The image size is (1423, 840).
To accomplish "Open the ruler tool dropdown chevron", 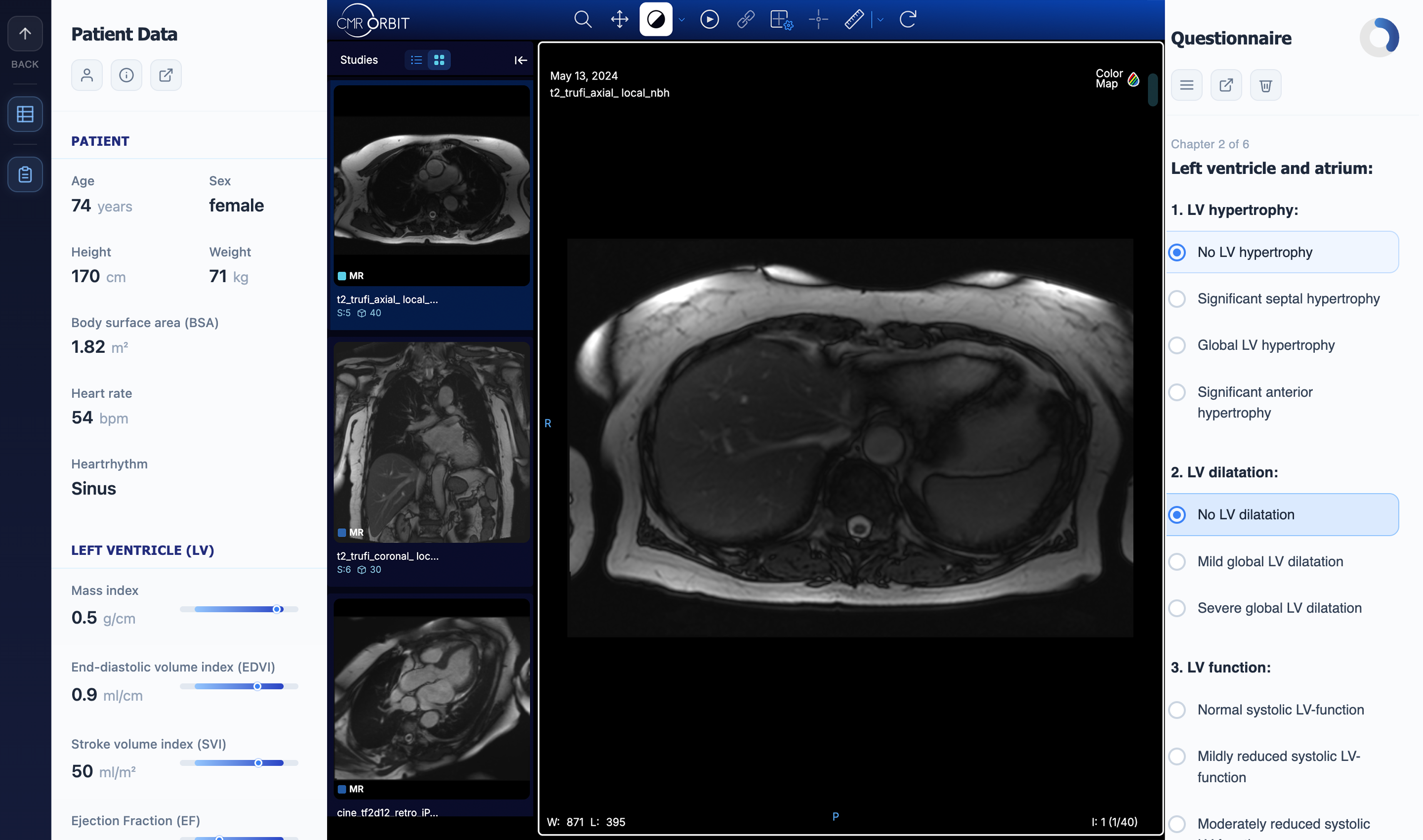I will [881, 20].
